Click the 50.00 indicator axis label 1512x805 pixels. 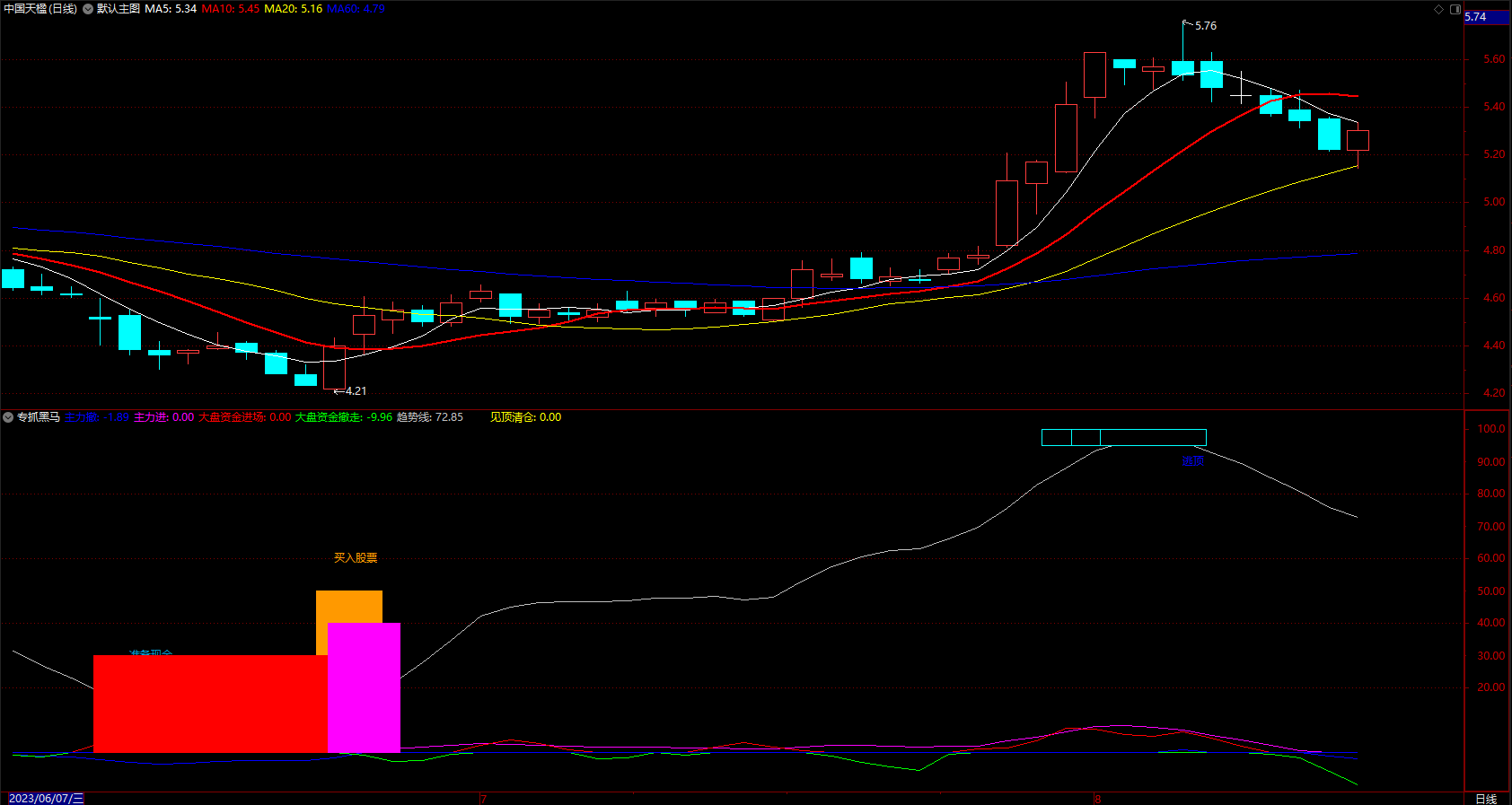[1492, 591]
